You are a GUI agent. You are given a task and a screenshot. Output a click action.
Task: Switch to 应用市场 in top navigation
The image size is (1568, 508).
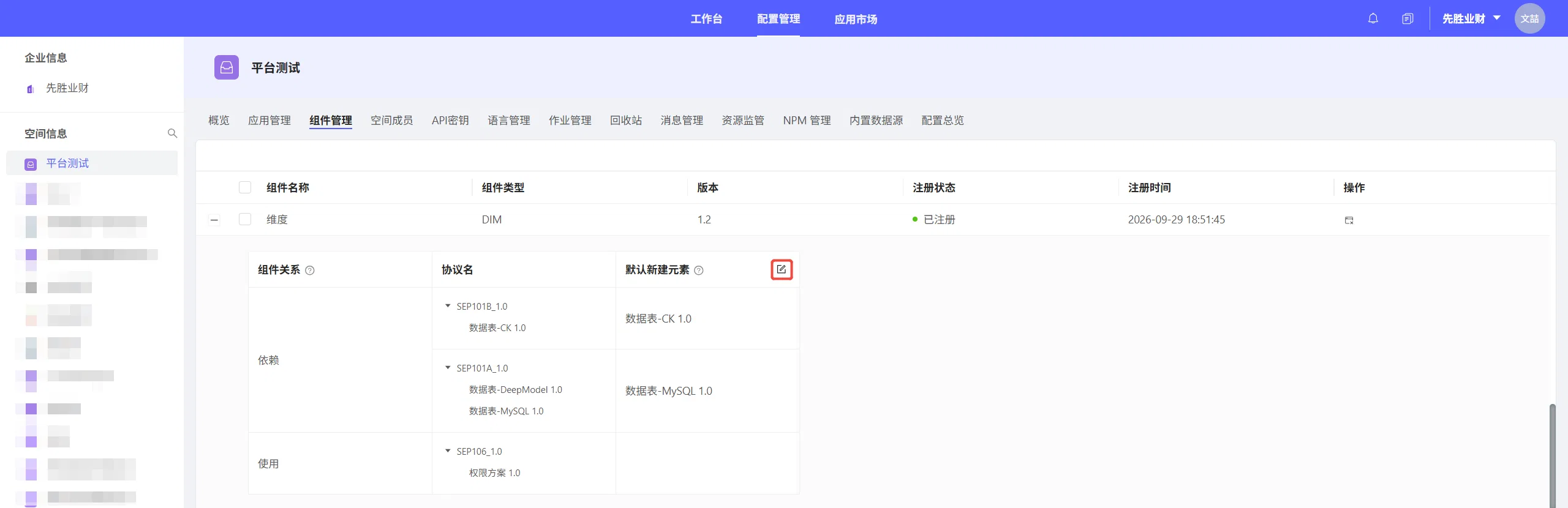tap(856, 19)
